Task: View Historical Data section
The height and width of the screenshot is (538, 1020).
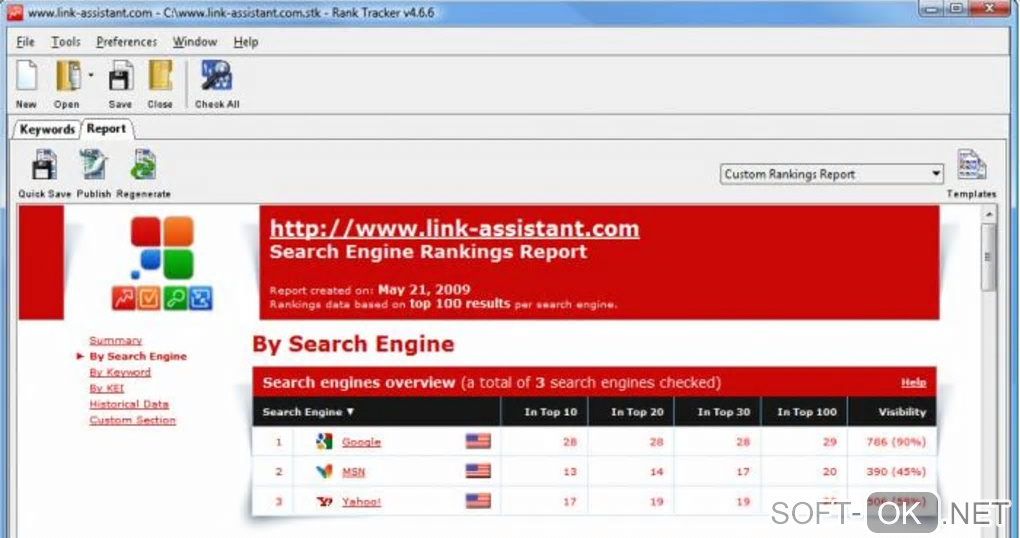Action: (x=129, y=404)
